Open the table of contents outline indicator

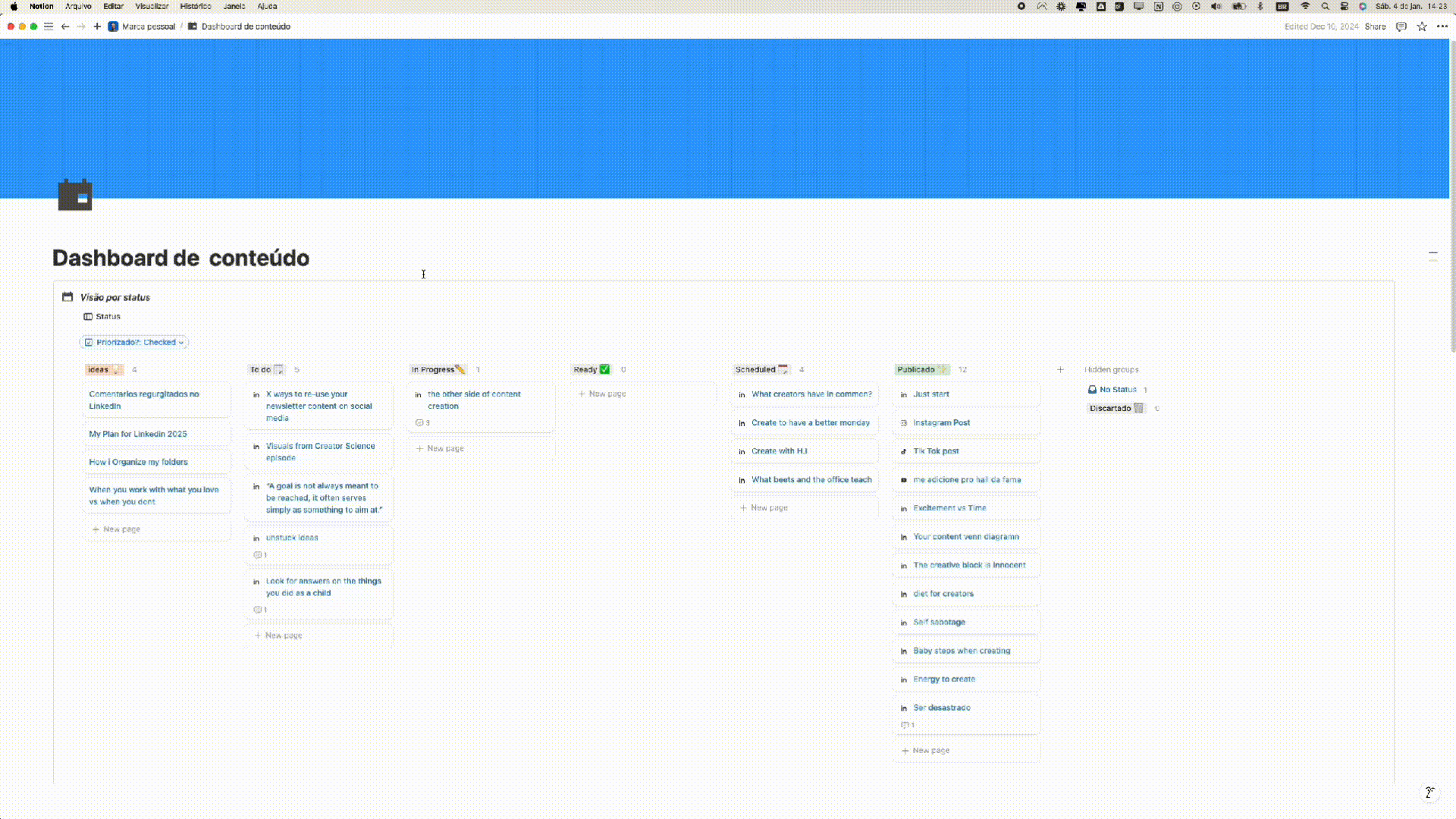pos(1432,256)
